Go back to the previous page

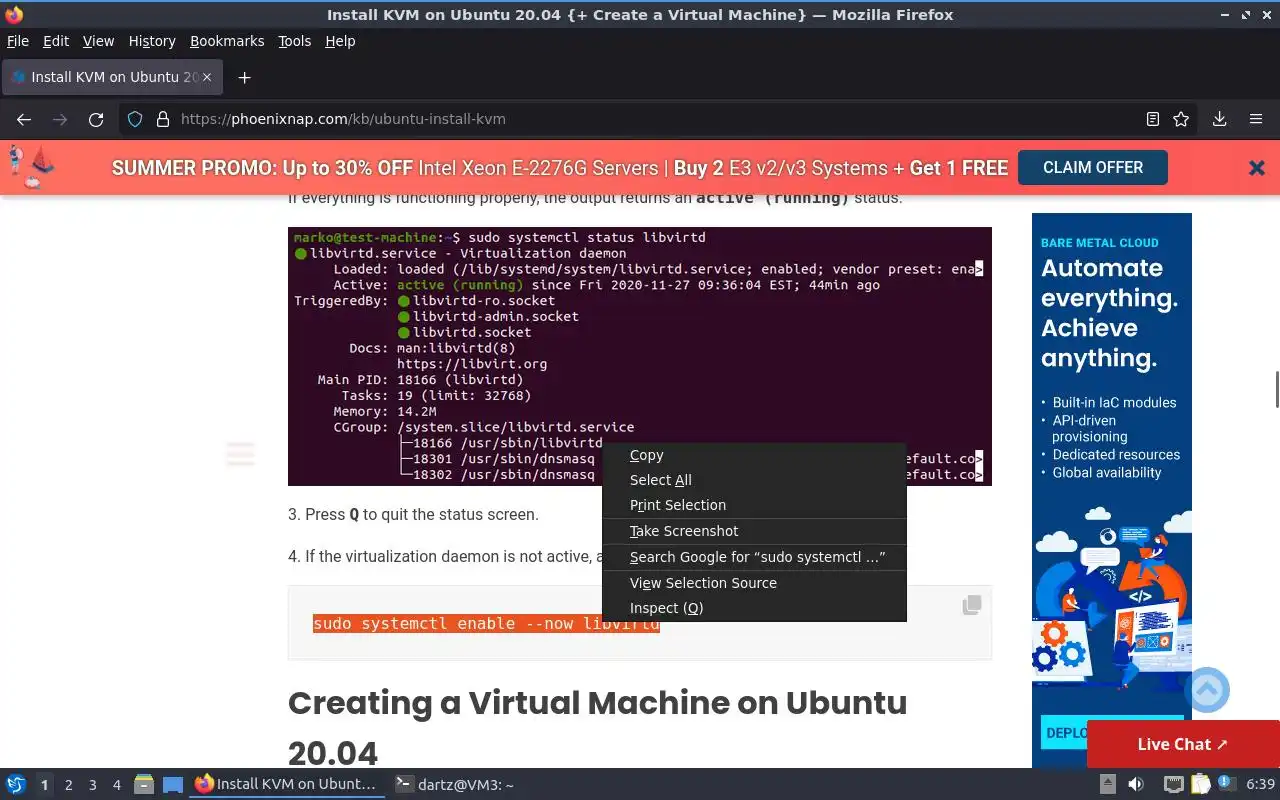24,119
